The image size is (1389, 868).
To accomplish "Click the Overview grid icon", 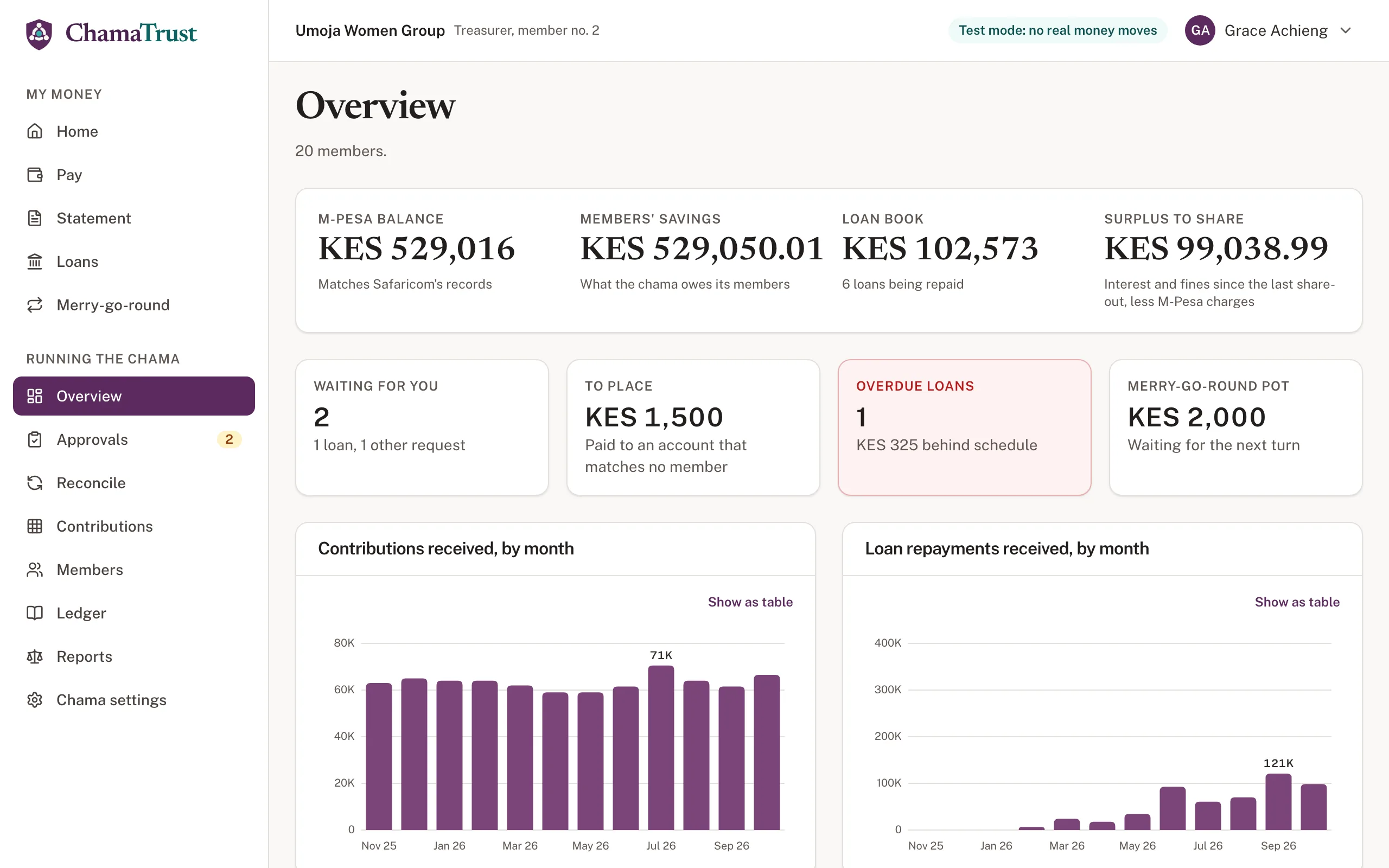I will pos(35,396).
